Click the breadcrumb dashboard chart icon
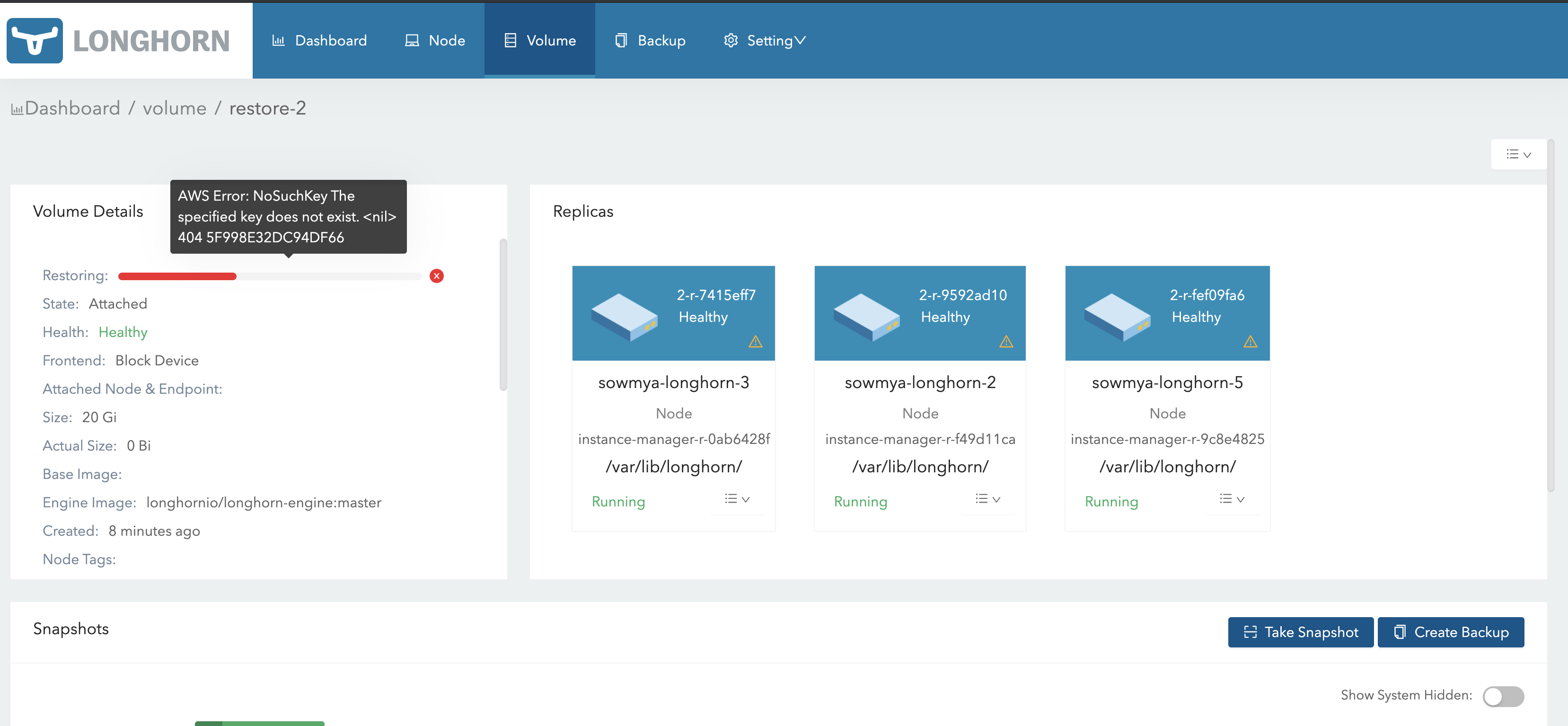Image resolution: width=1568 pixels, height=726 pixels. [17, 110]
